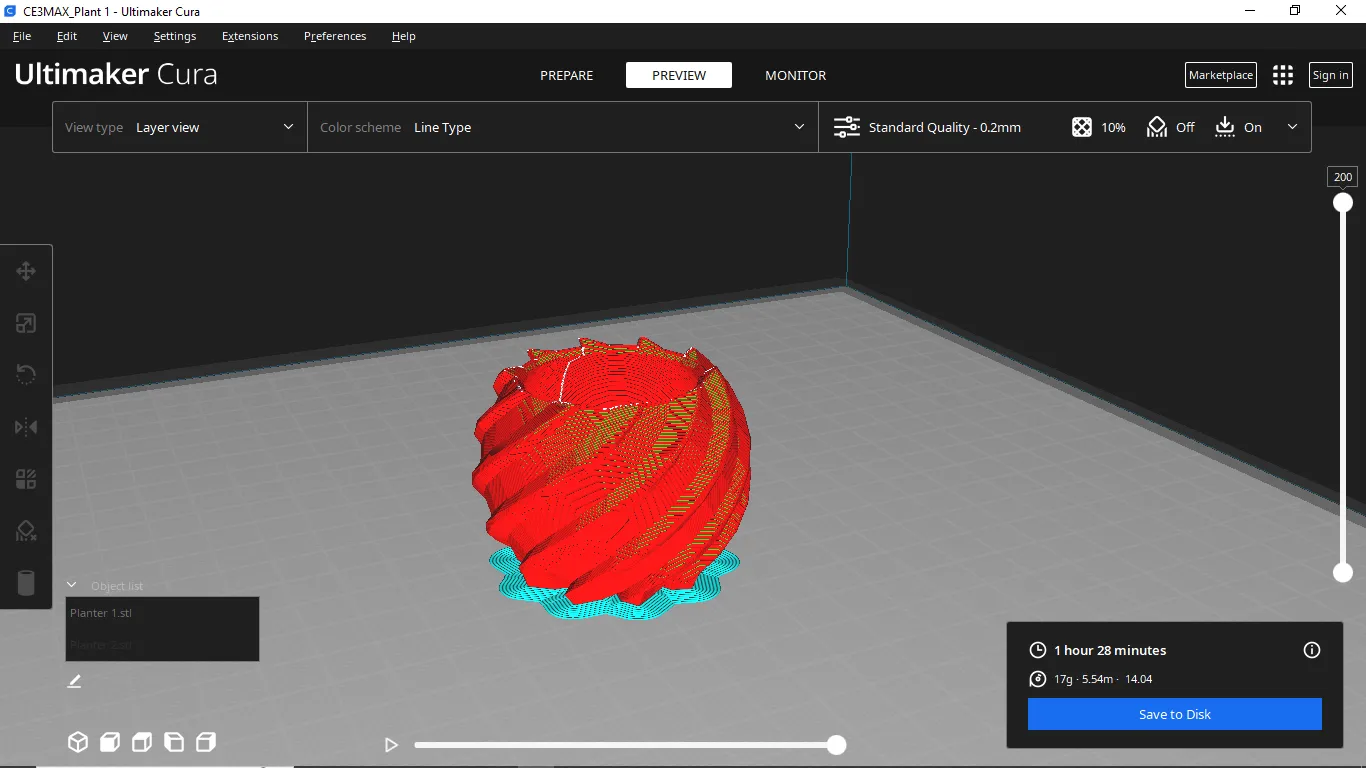The height and width of the screenshot is (768, 1366).
Task: Play the layer simulation
Action: pos(391,745)
